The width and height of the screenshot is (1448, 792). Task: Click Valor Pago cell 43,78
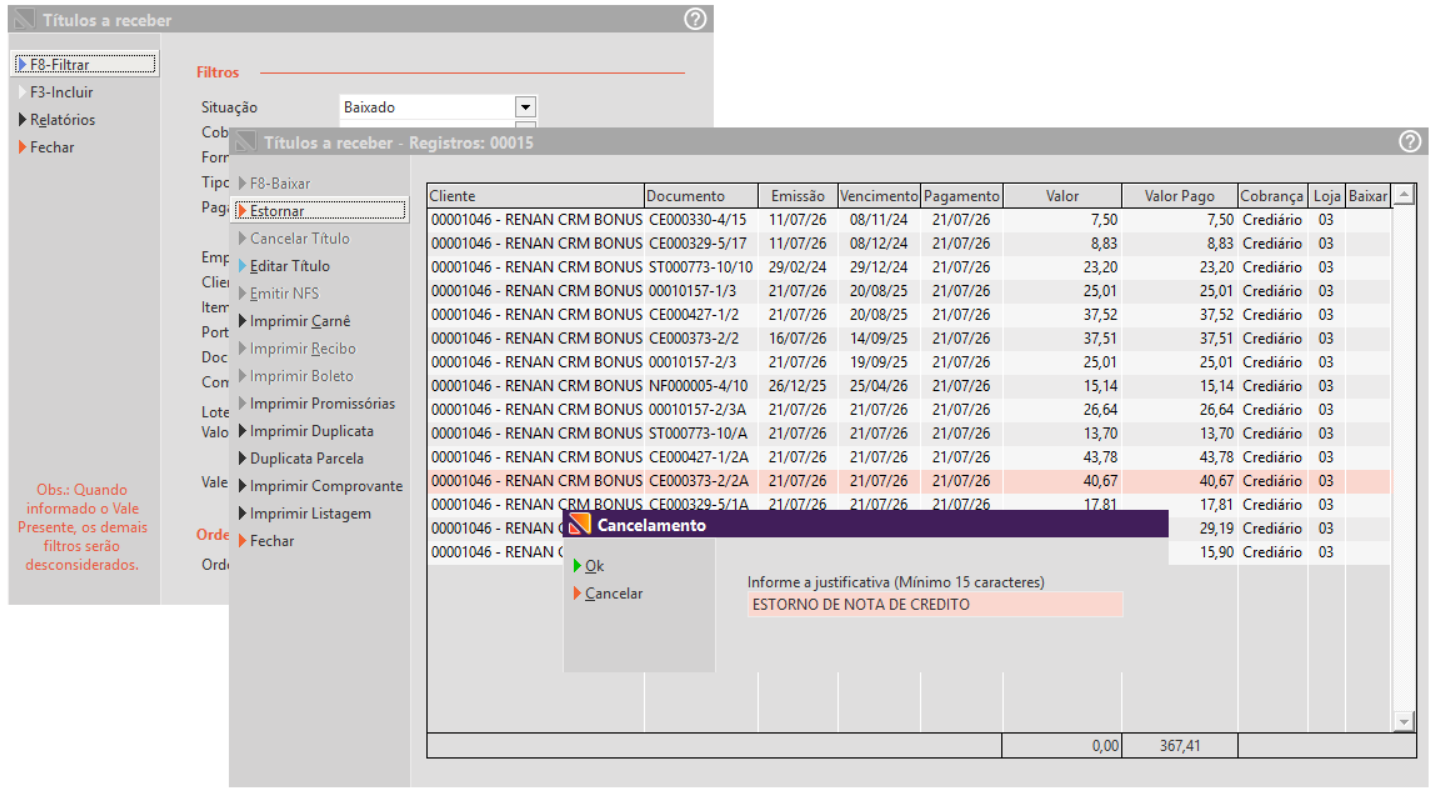click(1179, 457)
